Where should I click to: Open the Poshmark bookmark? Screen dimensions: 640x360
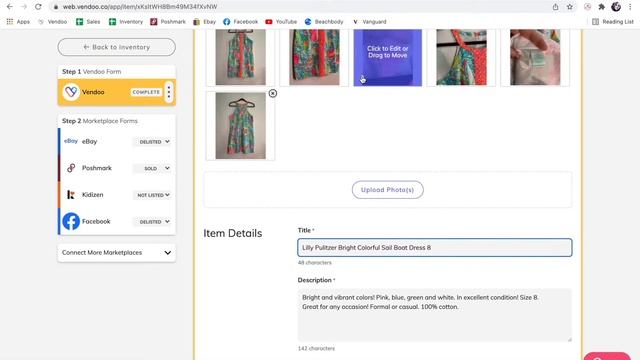pyautogui.click(x=168, y=22)
